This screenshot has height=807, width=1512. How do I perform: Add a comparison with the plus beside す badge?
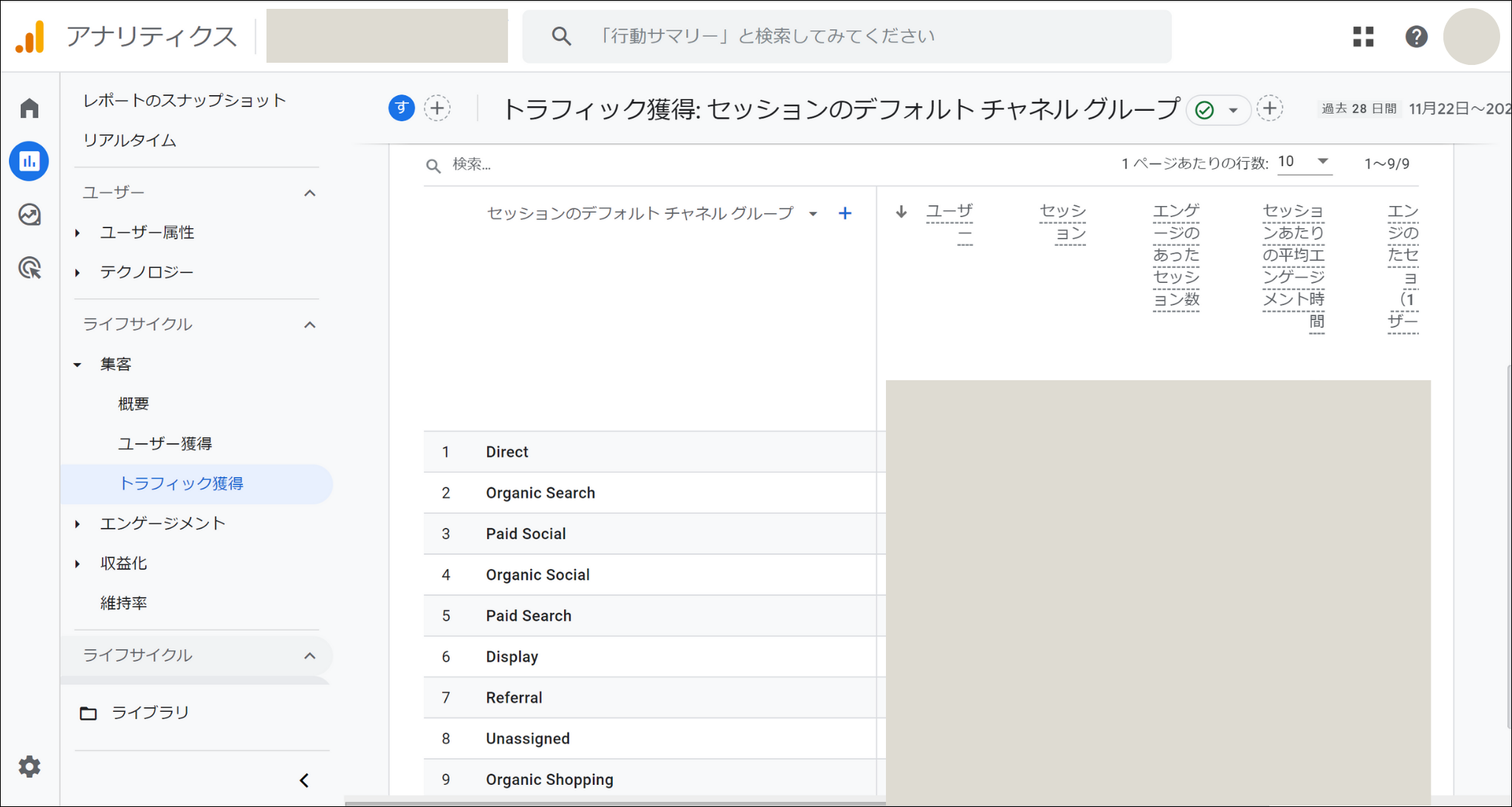[437, 109]
